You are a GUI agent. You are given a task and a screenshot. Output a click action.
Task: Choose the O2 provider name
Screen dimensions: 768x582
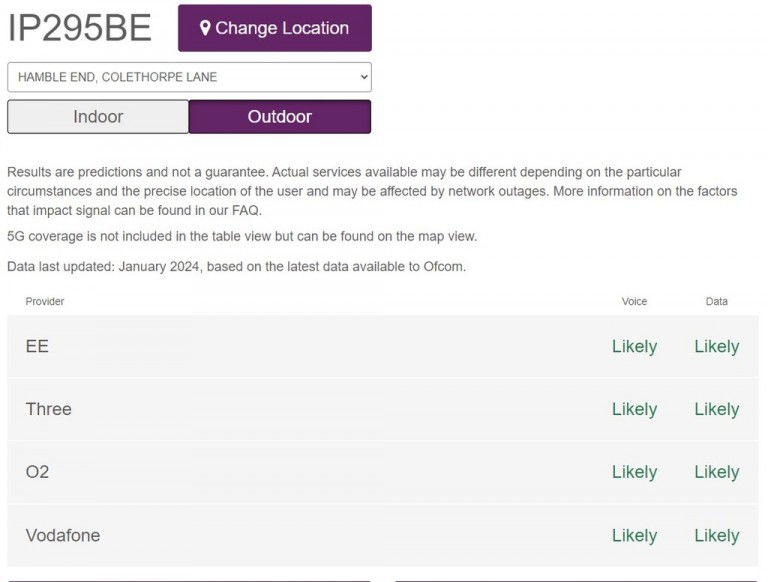tap(37, 472)
